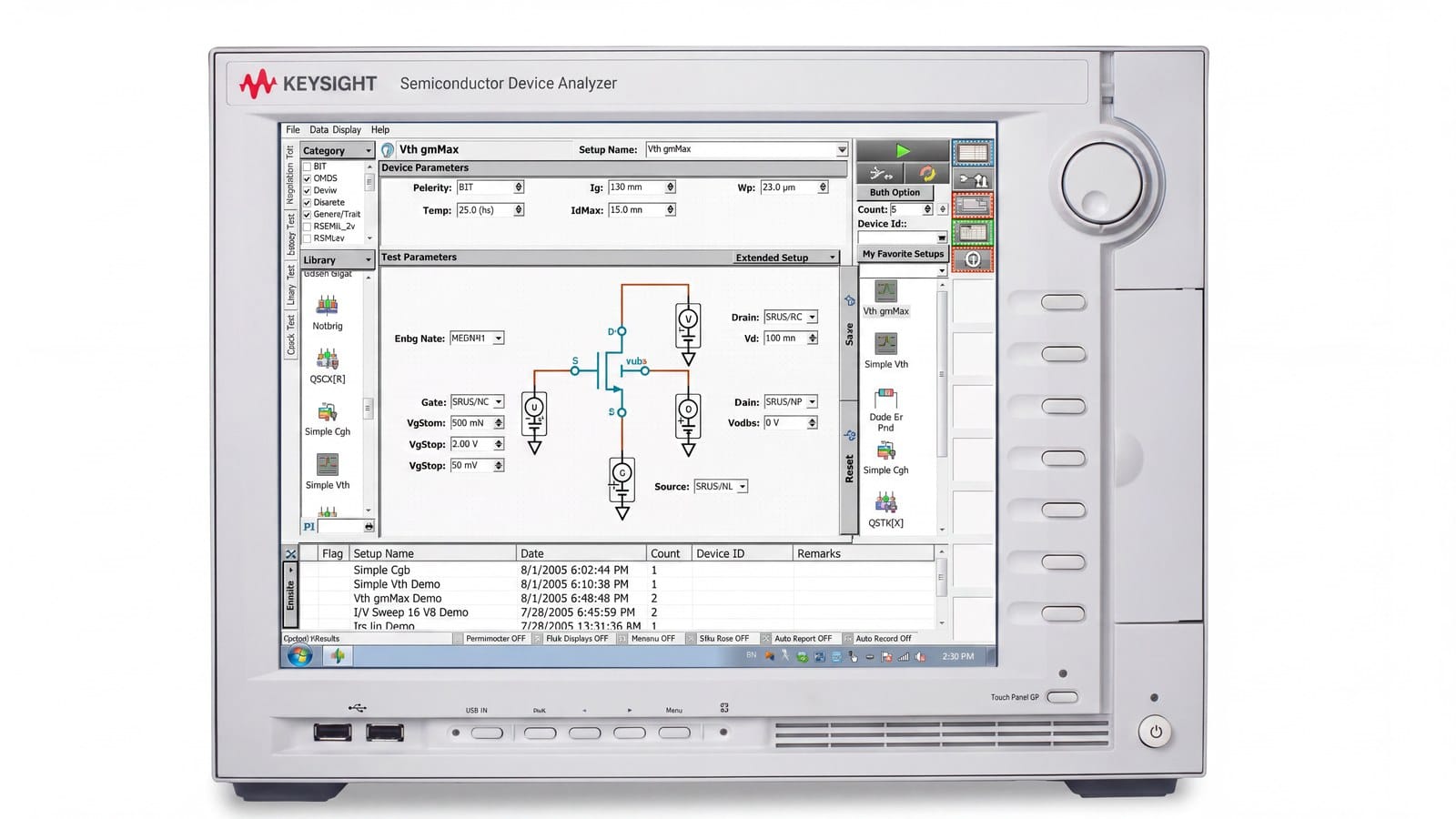Expand the Extended Setup dropdown
The width and height of the screenshot is (1456, 819).
click(785, 258)
